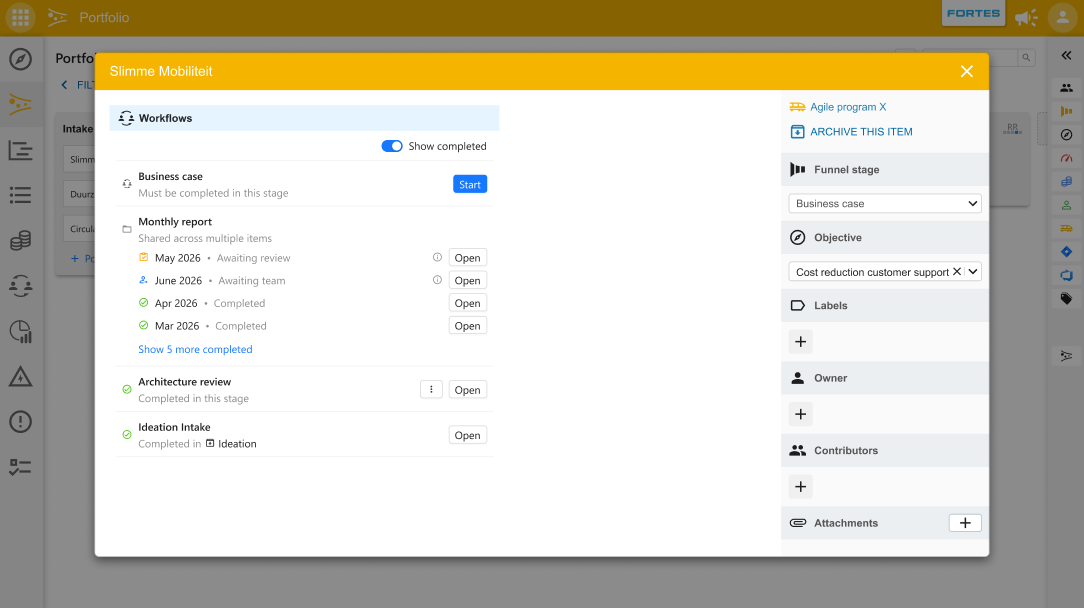This screenshot has height=608, width=1084.
Task: Open the apps grid menu
Action: 20,17
